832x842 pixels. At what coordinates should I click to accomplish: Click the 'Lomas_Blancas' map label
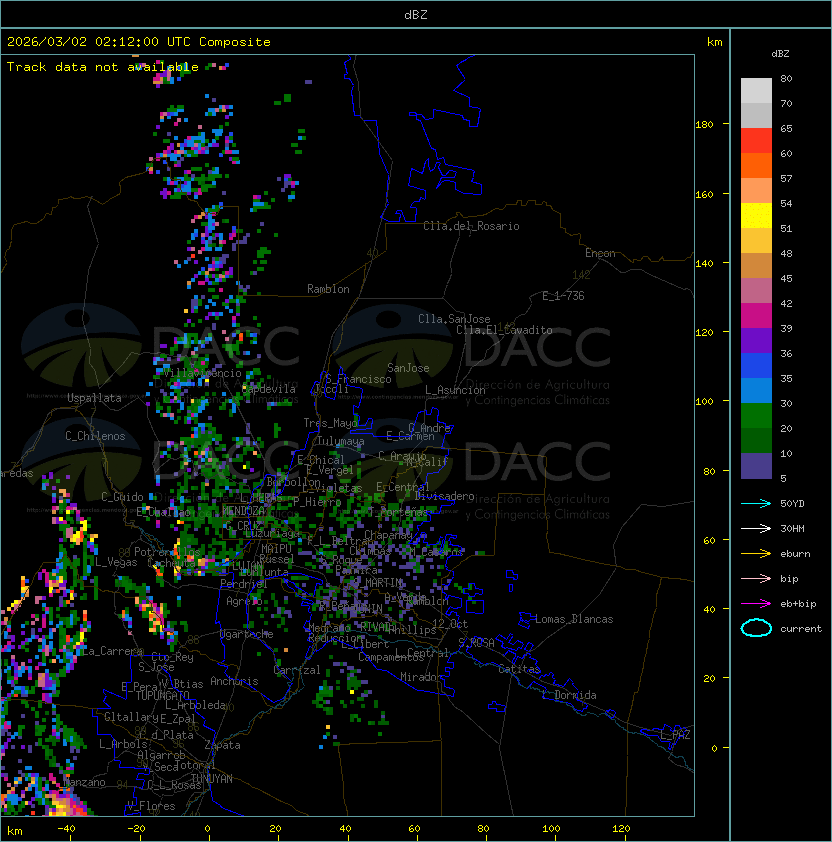click(x=574, y=620)
